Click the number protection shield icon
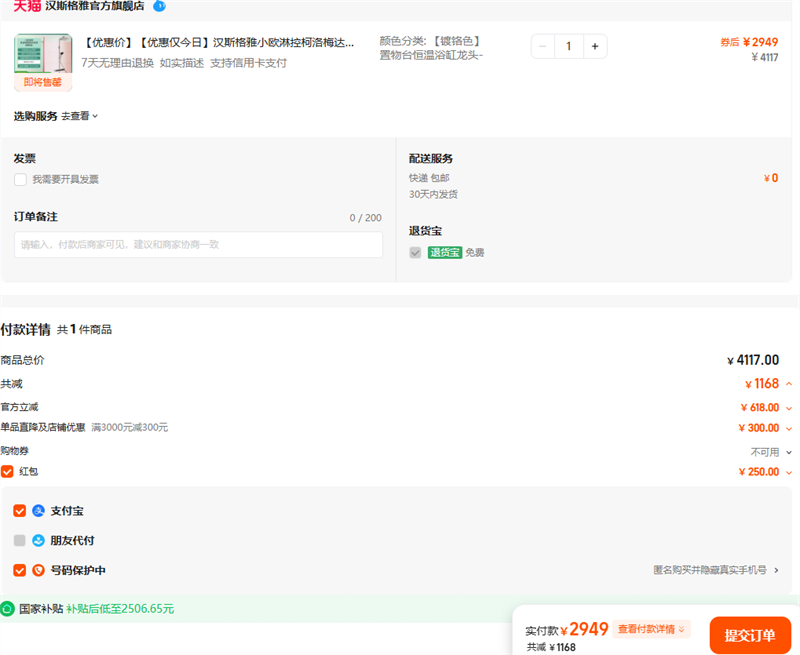 (x=39, y=571)
